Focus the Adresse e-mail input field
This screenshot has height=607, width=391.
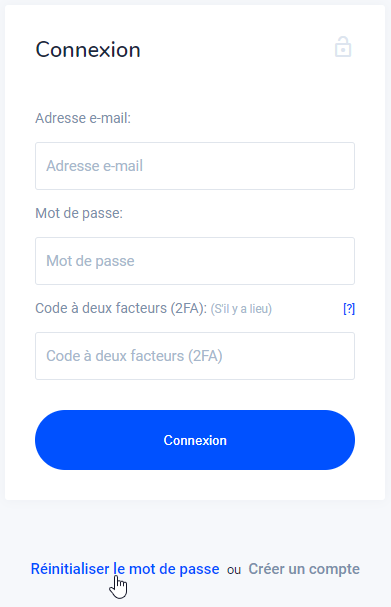(x=195, y=166)
